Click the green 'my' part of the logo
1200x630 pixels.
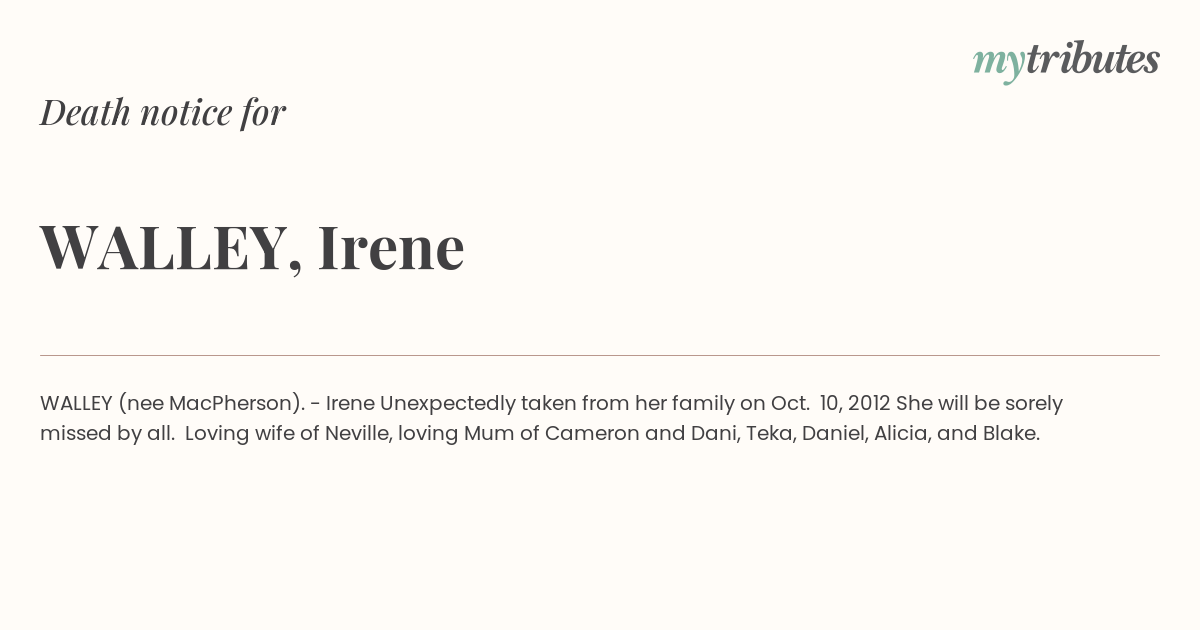[998, 64]
